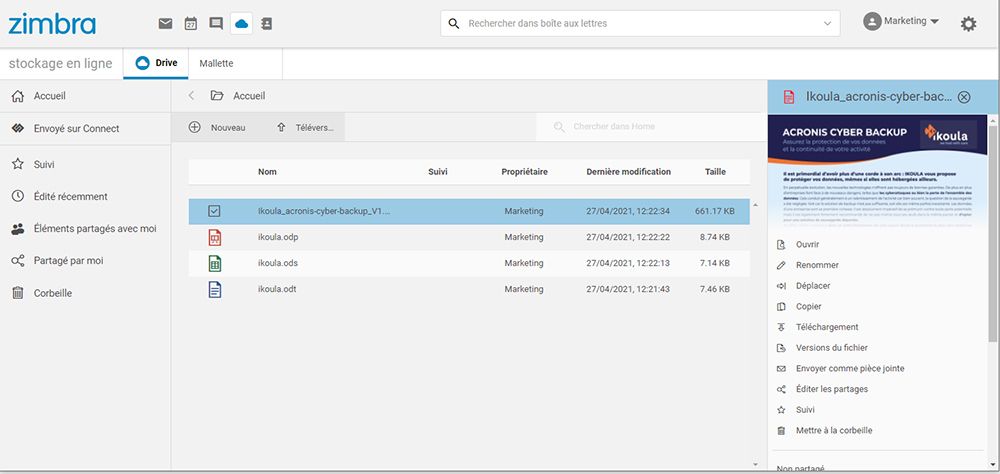Viewport: 1000px width, 474px height.
Task: Click Renommer in the details panel
Action: (x=817, y=265)
